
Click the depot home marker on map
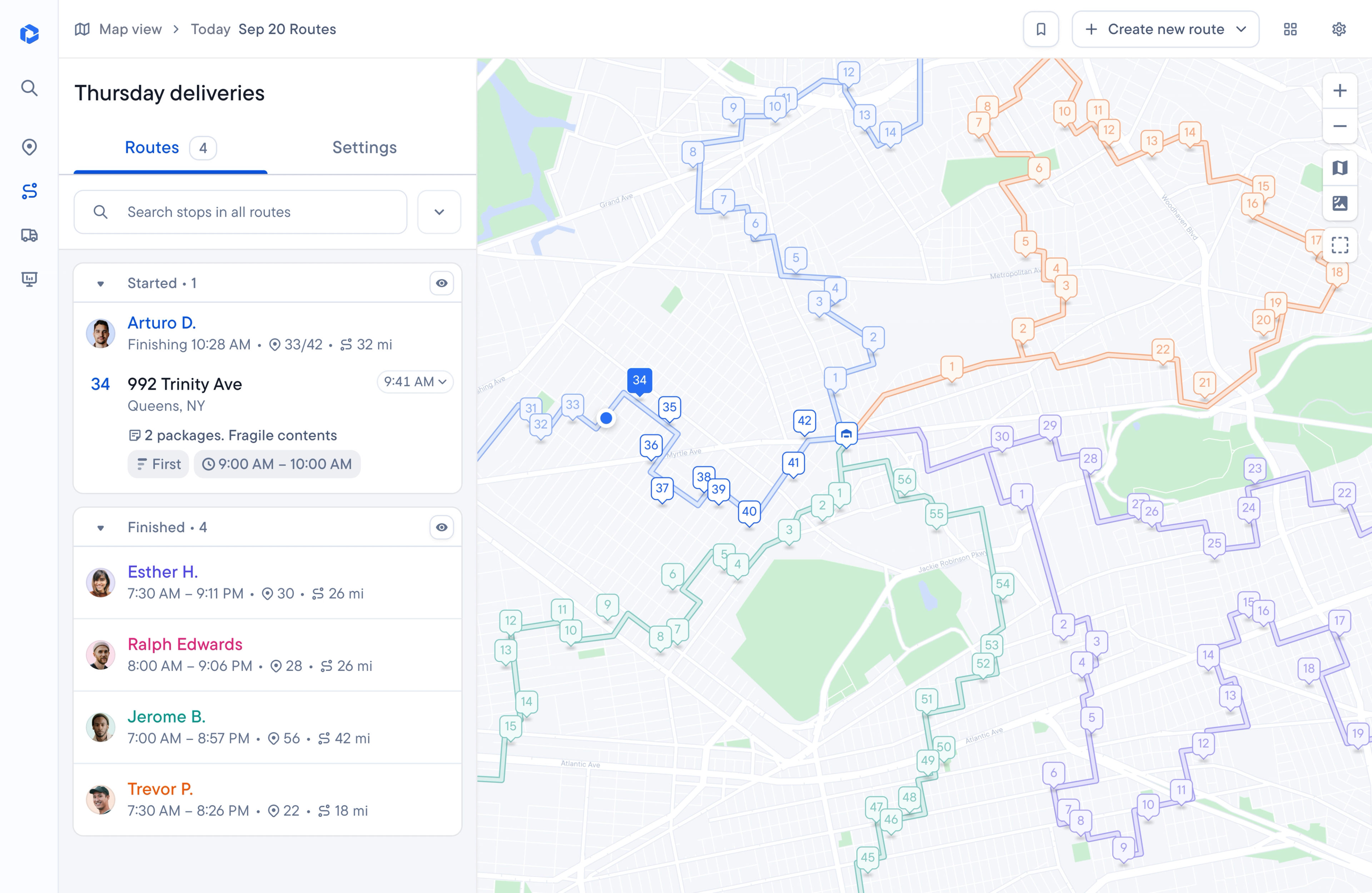tap(846, 434)
